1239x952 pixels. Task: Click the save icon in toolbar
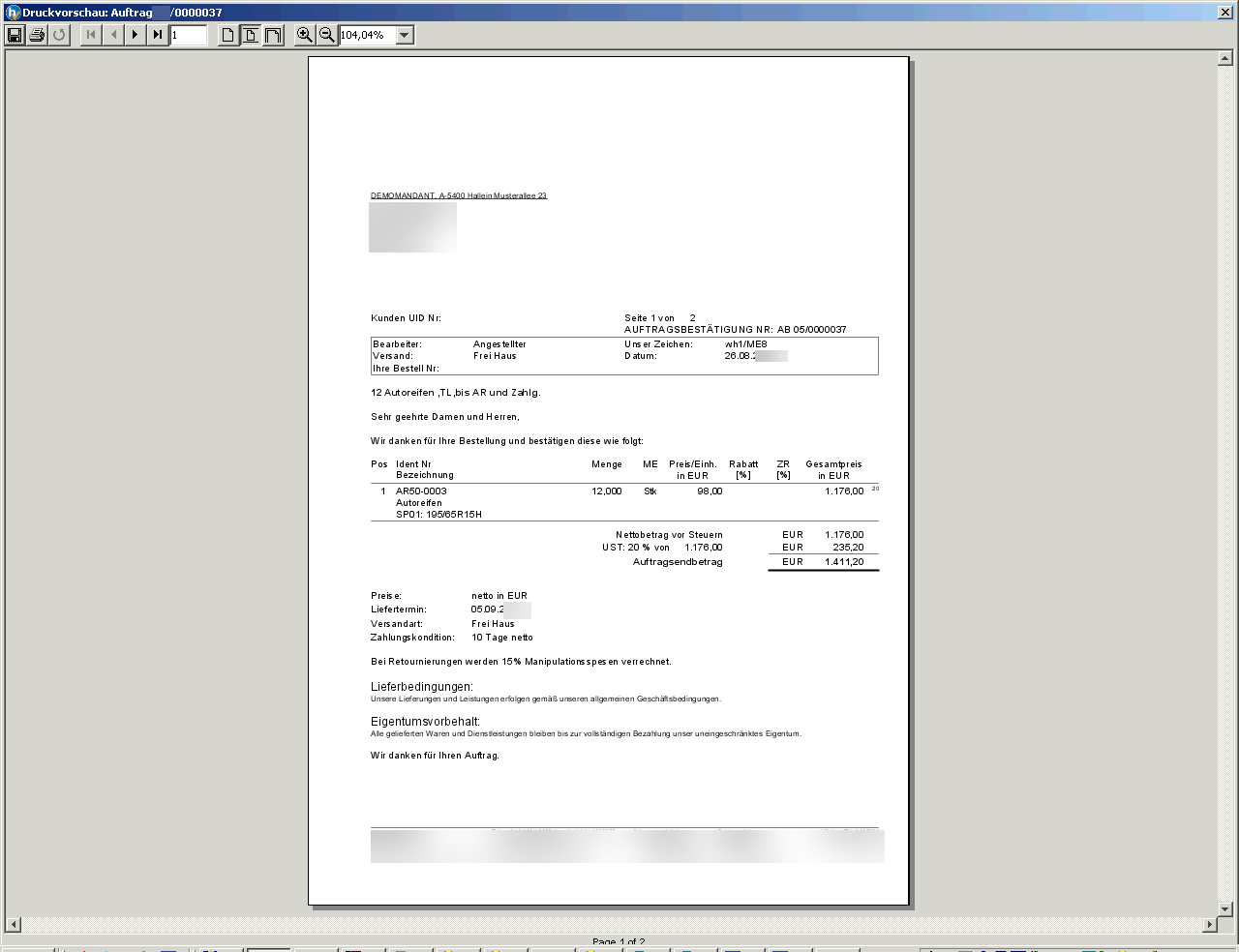[x=15, y=35]
